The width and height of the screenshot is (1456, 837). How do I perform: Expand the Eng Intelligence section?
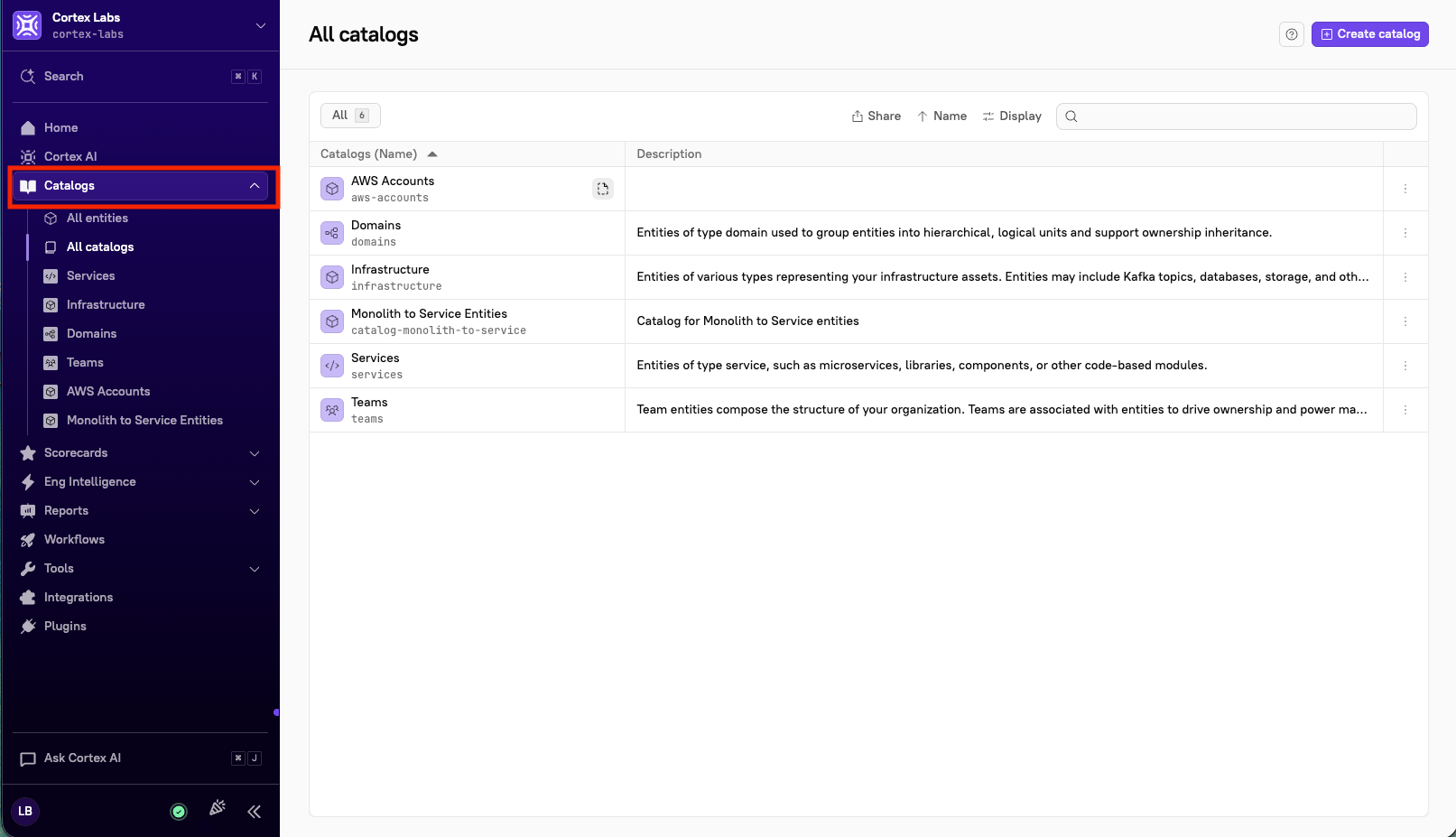(x=255, y=482)
